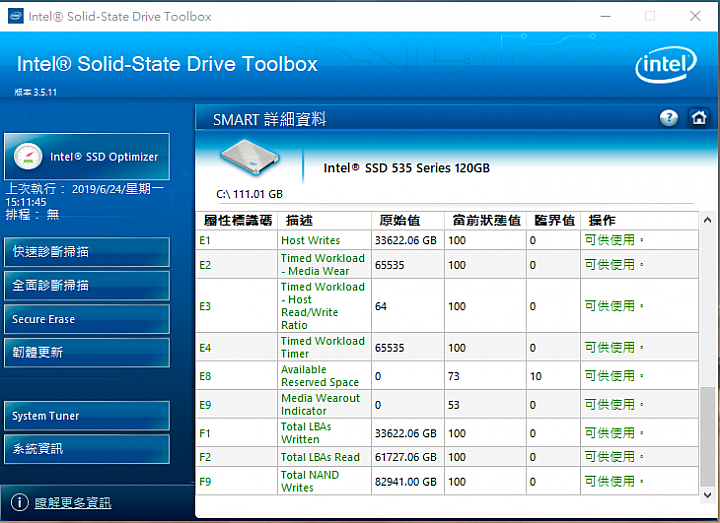Click 可供使用 action in E9 row
Viewport: 720px width, 523px height.
click(613, 405)
